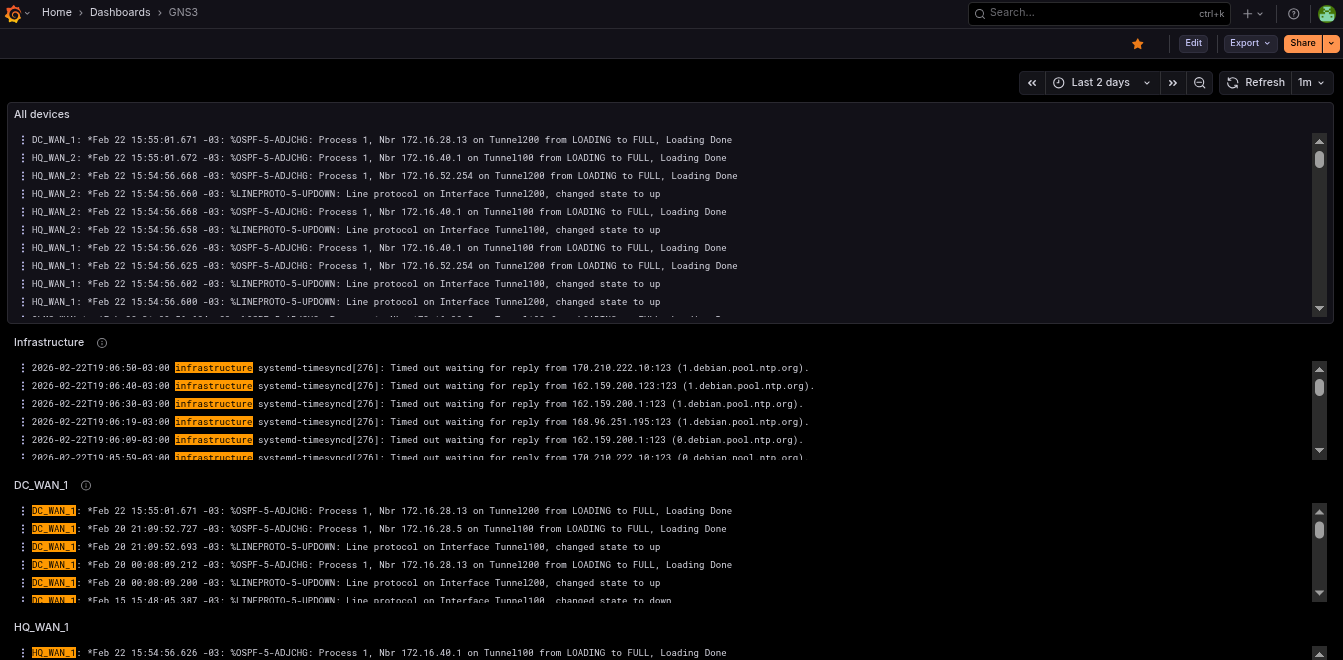The height and width of the screenshot is (660, 1343).
Task: Go to Home breadcrumb
Action: [x=56, y=13]
